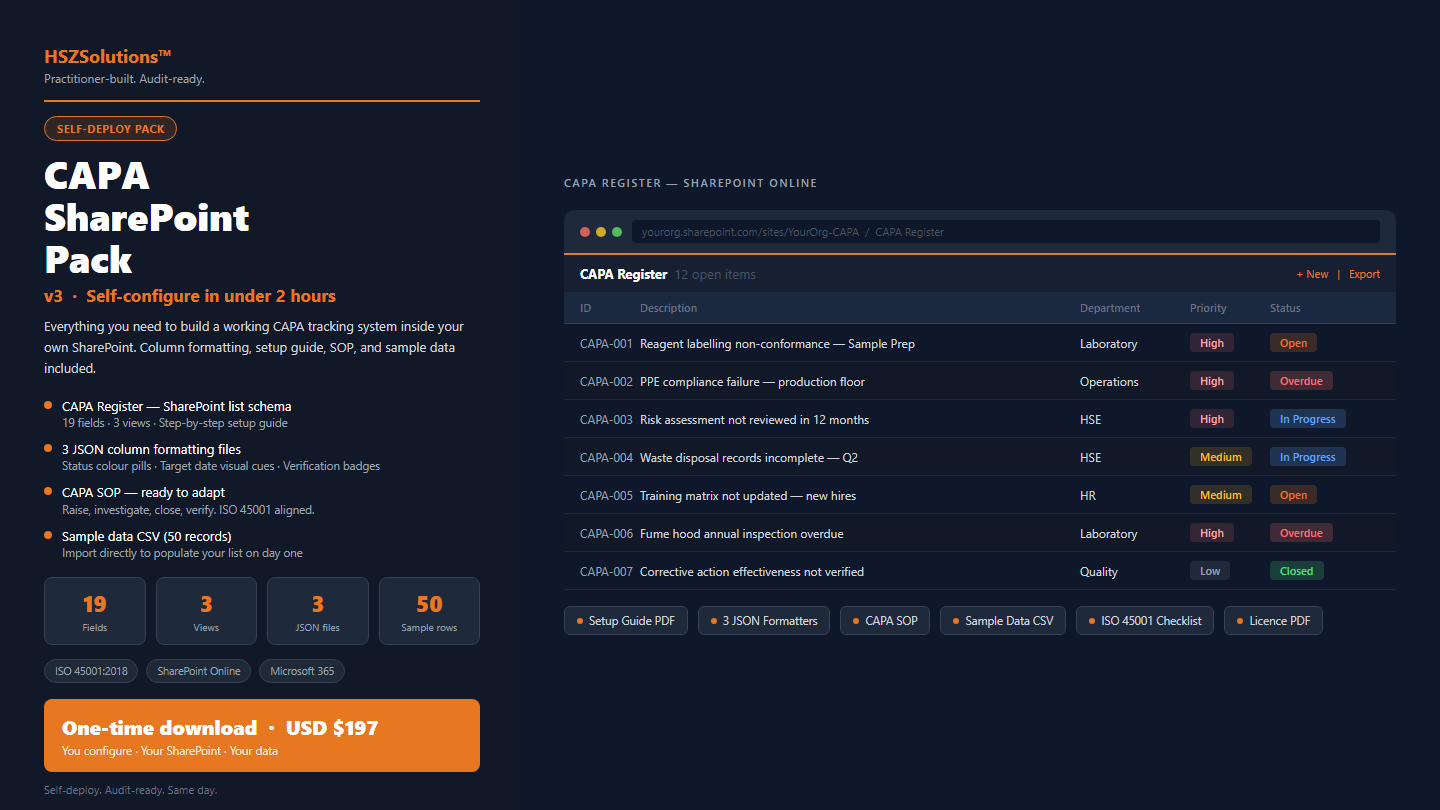This screenshot has width=1440, height=810.
Task: Click the Overdue status pill for CAPA-002
Action: click(1301, 381)
